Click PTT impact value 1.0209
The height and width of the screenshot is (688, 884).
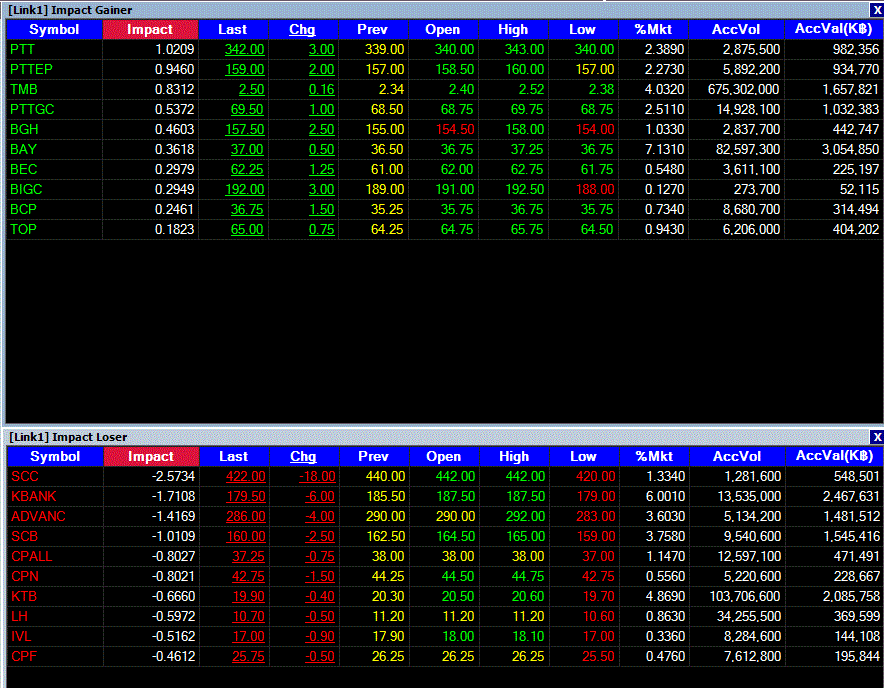[x=174, y=50]
